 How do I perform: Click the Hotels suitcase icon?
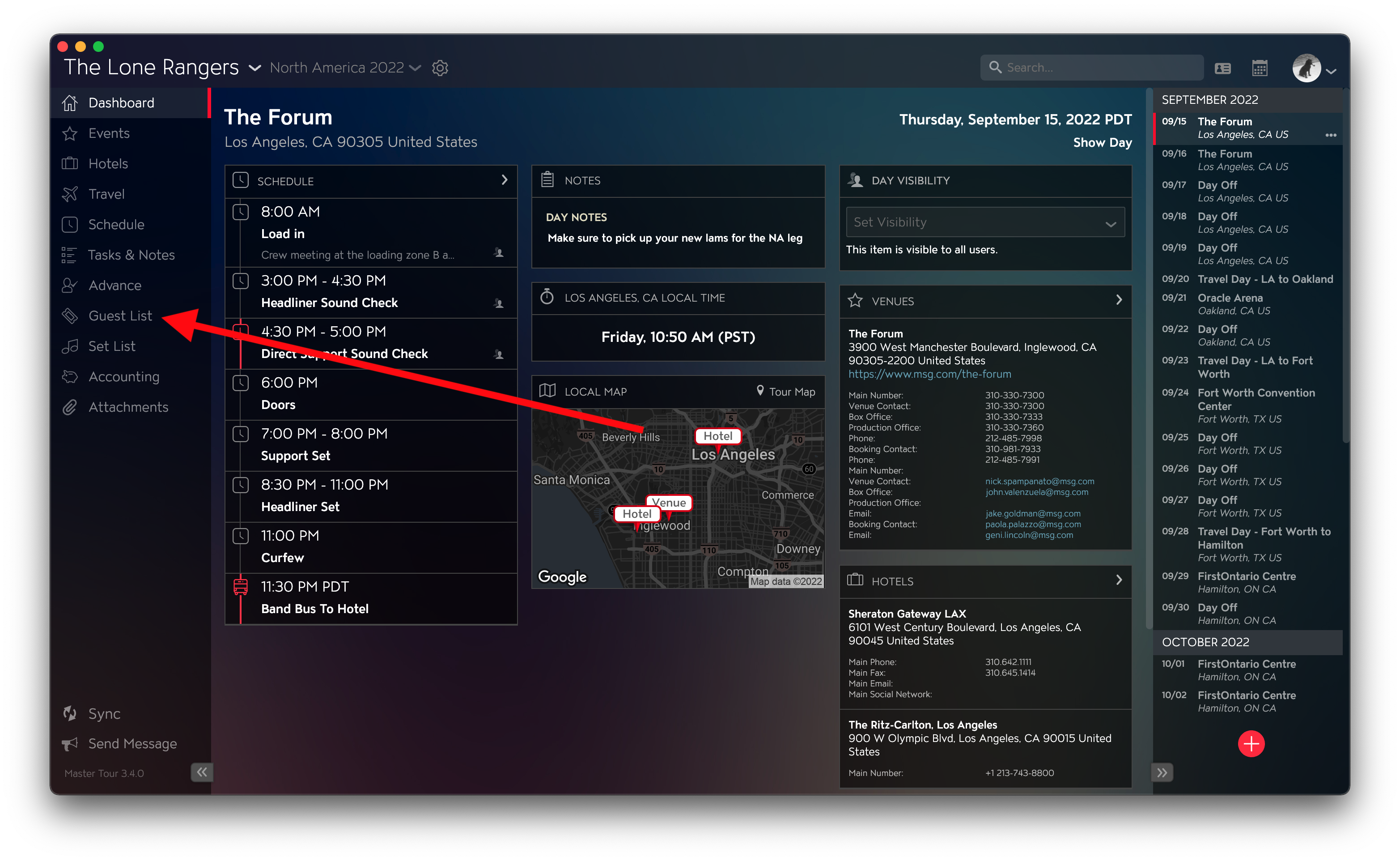click(855, 580)
